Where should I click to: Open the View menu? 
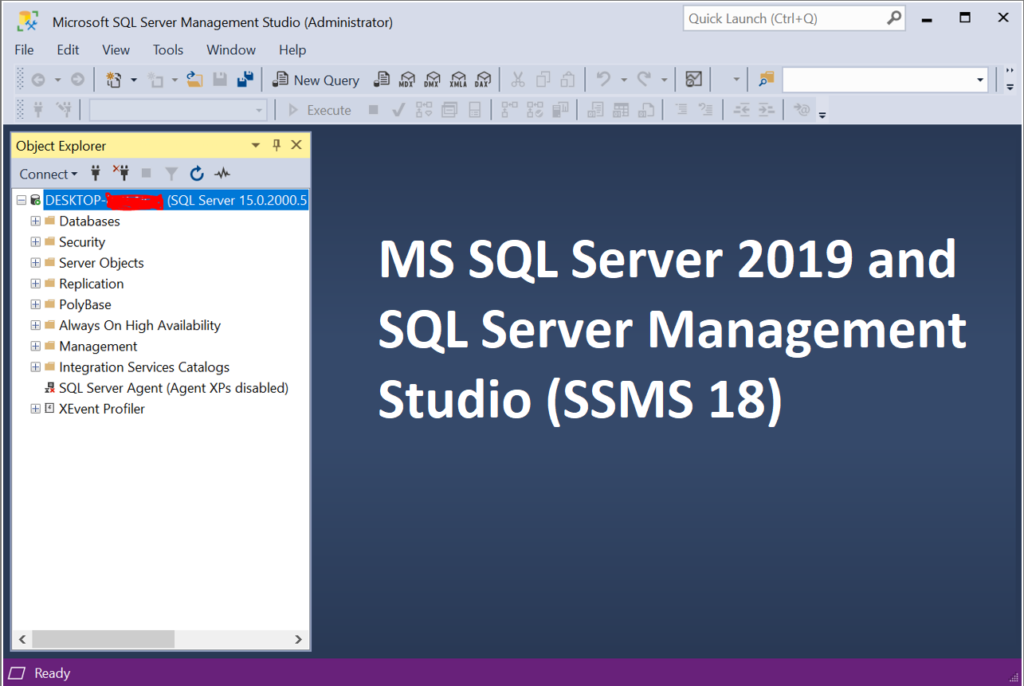click(x=115, y=49)
